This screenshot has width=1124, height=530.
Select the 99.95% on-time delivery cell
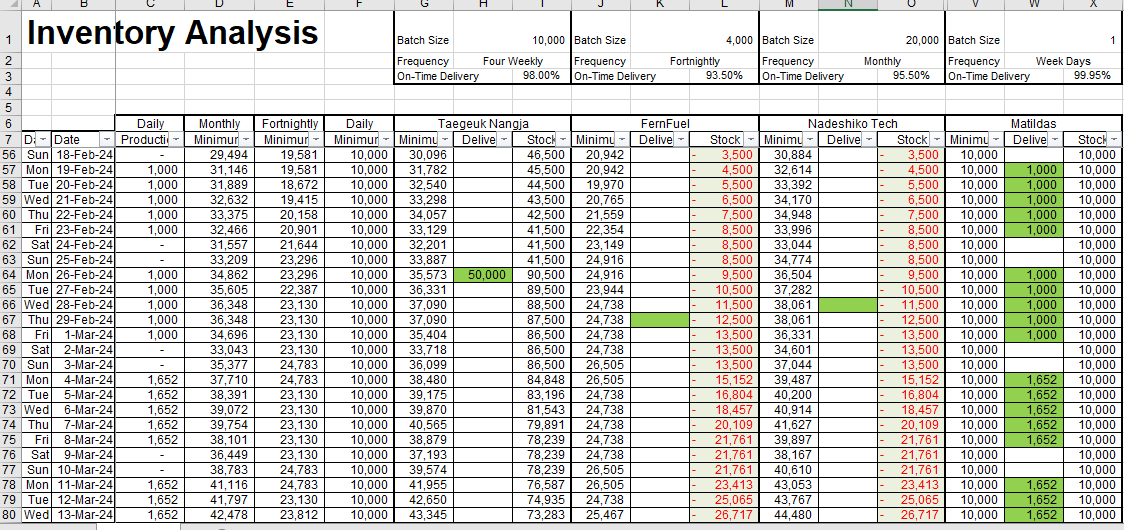pyautogui.click(x=1092, y=75)
